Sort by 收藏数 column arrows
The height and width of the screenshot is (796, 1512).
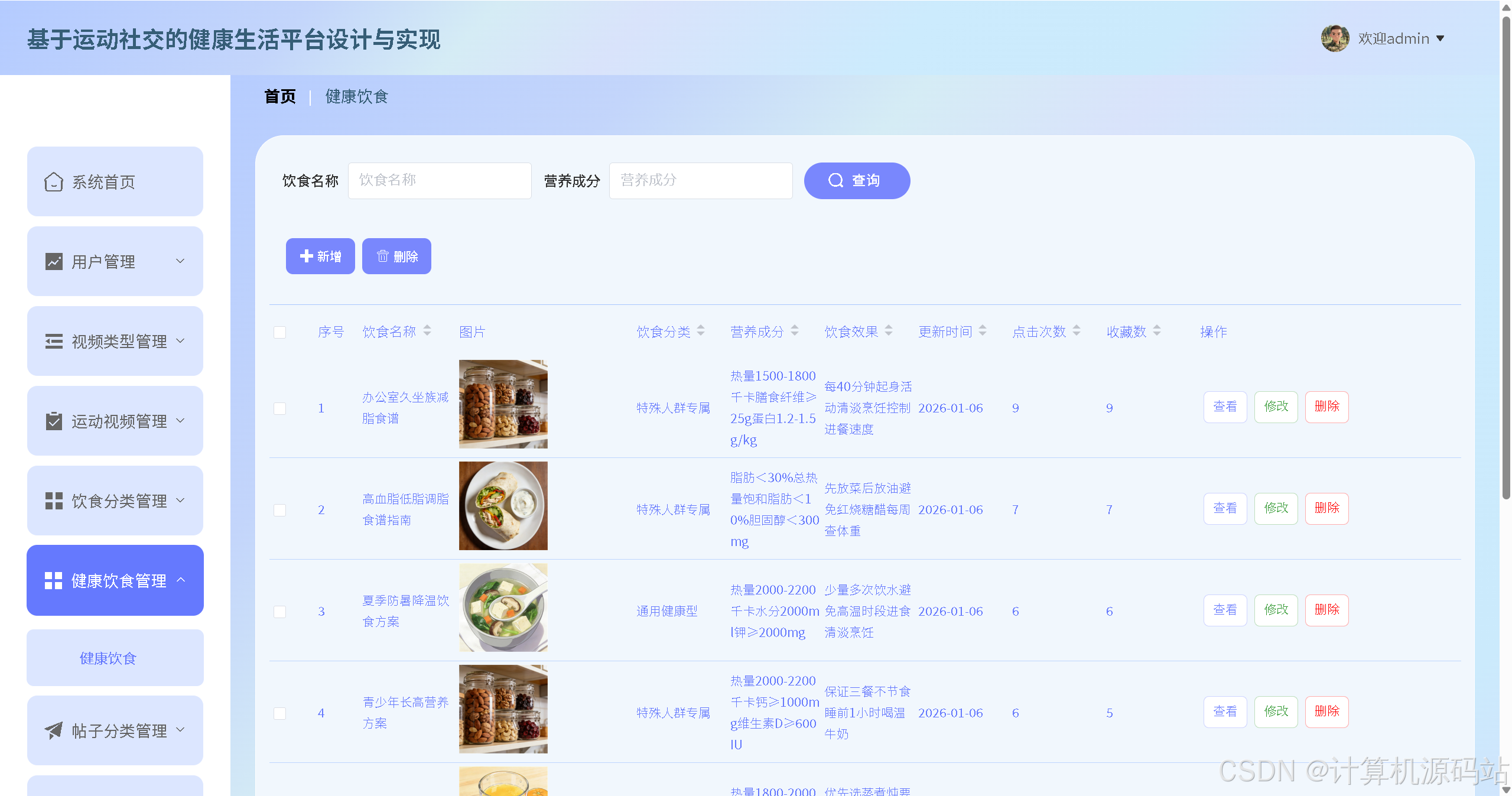click(1157, 331)
